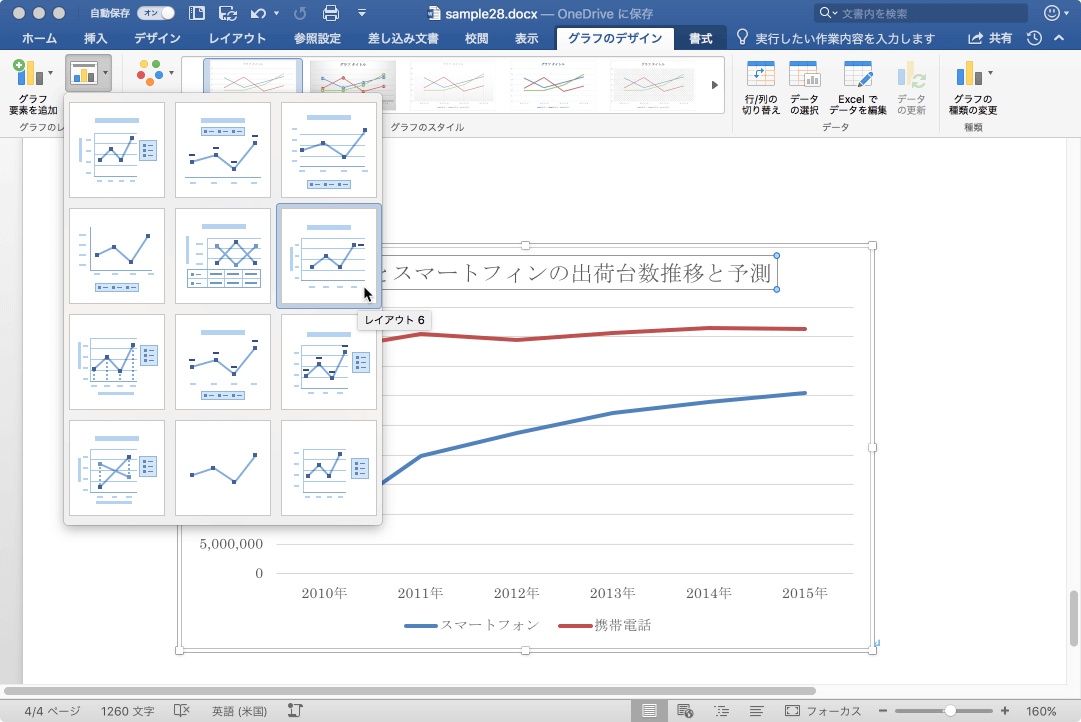The image size is (1081, 722).
Task: Switch to the 挿入 tab
Action: coord(95,39)
